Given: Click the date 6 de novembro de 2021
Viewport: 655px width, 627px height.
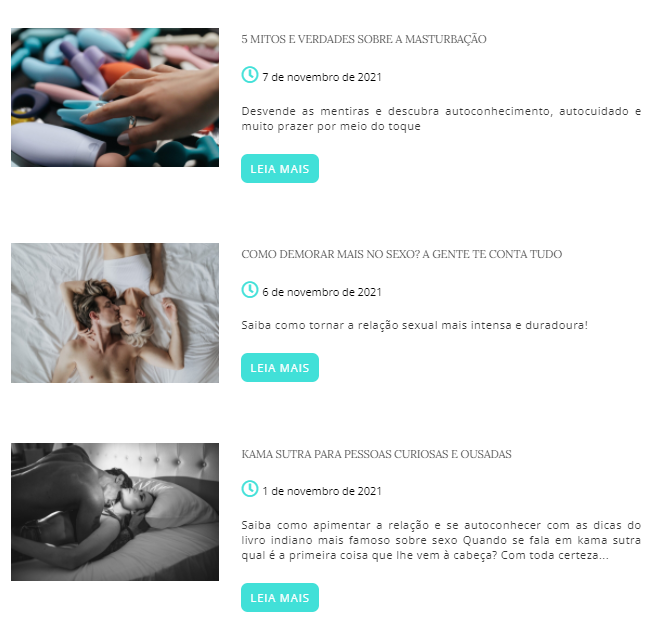Looking at the screenshot, I should coord(322,292).
